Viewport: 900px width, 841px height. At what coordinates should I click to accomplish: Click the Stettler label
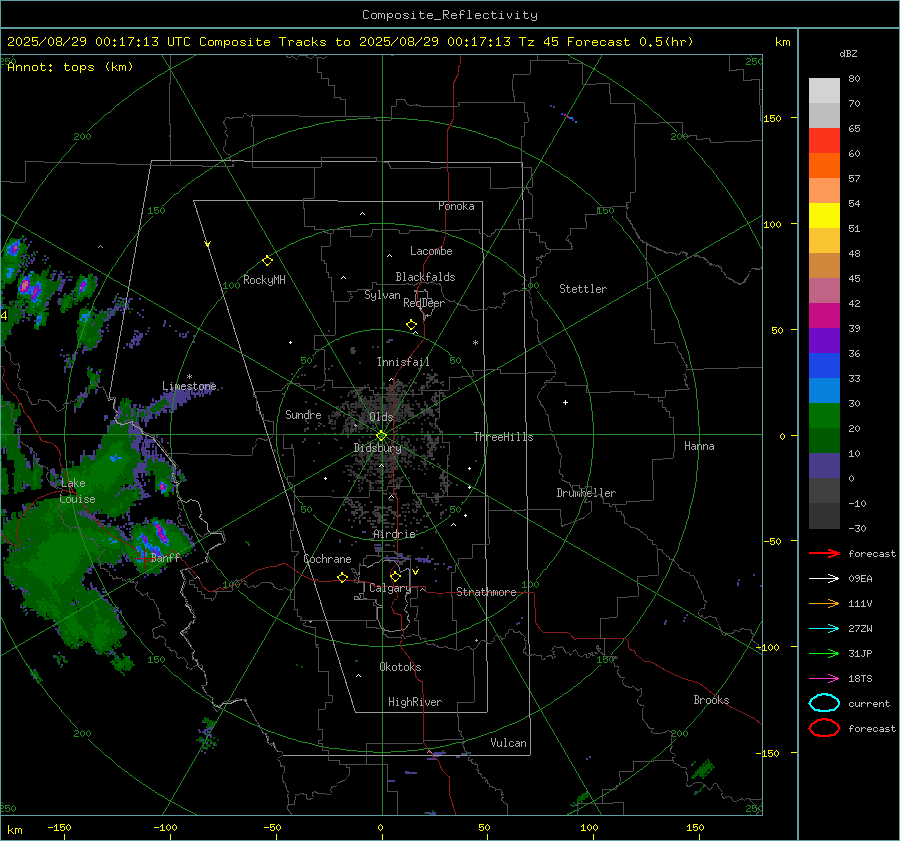point(583,289)
